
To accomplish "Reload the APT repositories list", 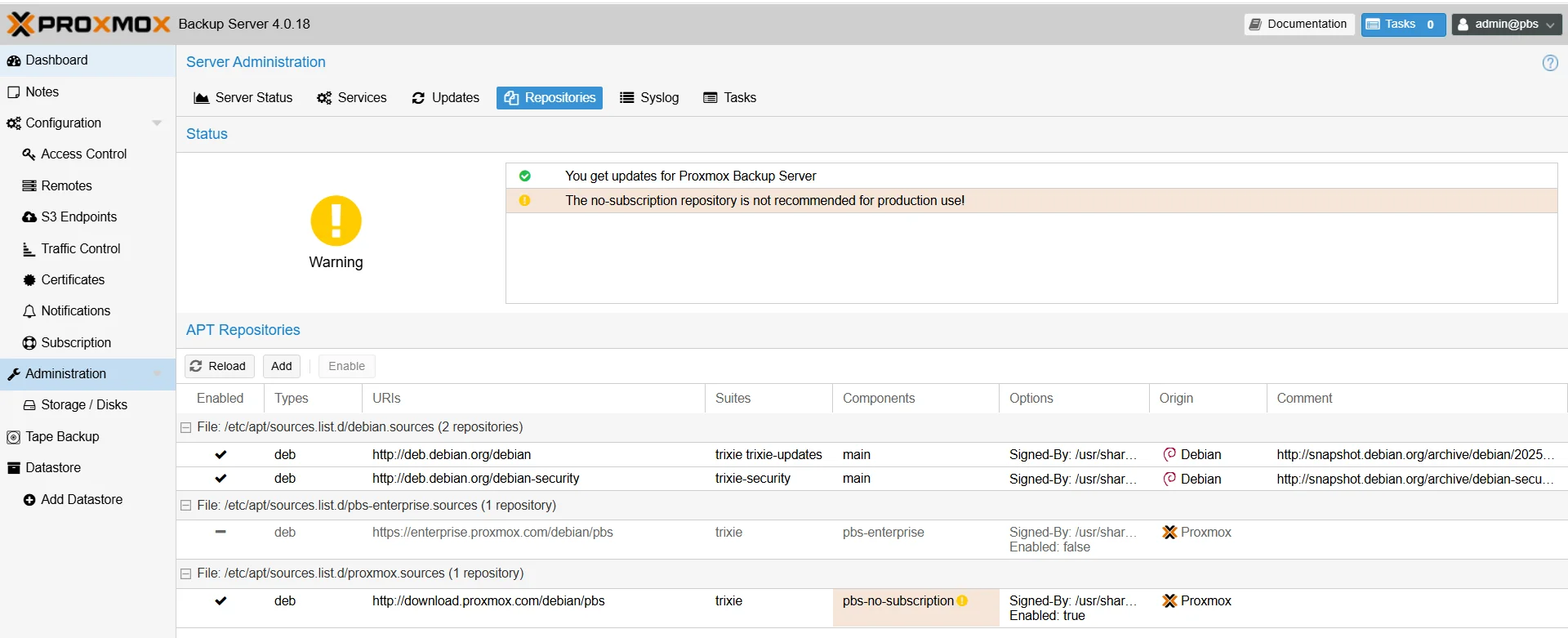I will (218, 366).
